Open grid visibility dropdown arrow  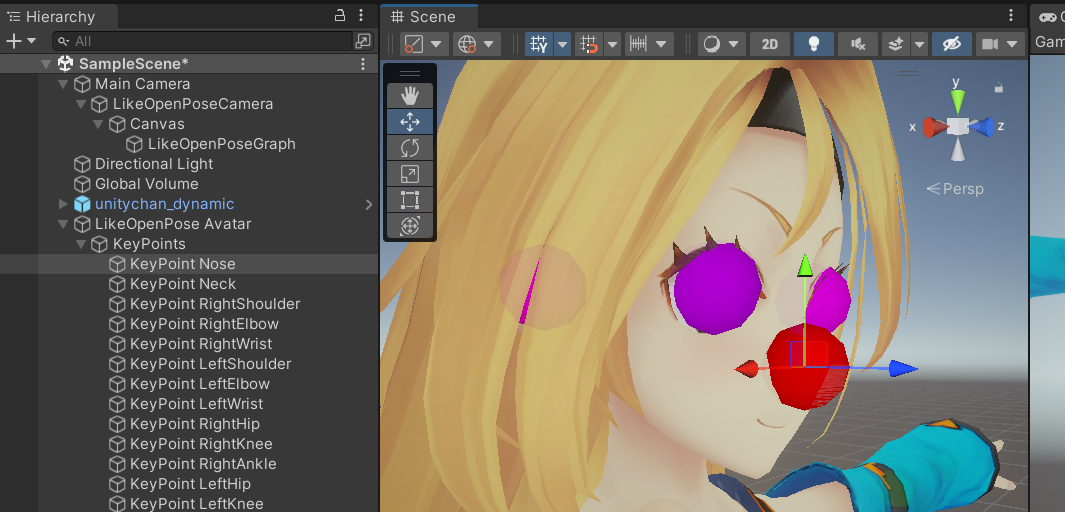563,44
